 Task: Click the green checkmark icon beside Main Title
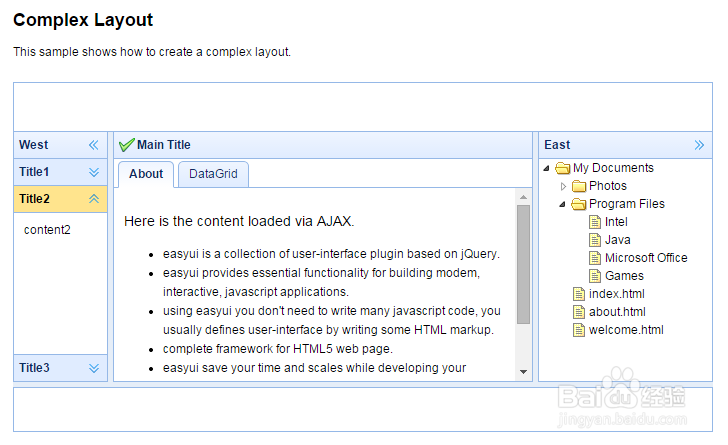(x=126, y=145)
